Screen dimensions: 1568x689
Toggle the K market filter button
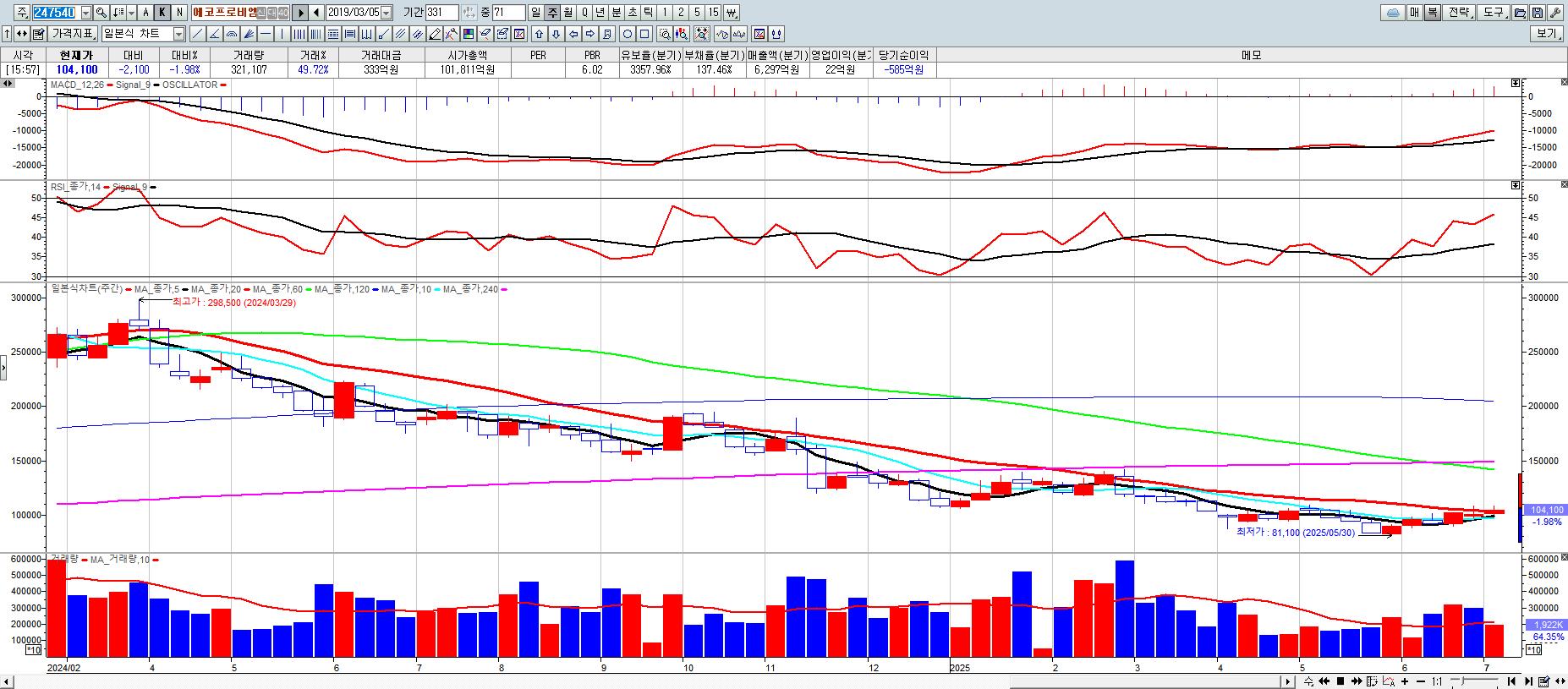click(162, 13)
